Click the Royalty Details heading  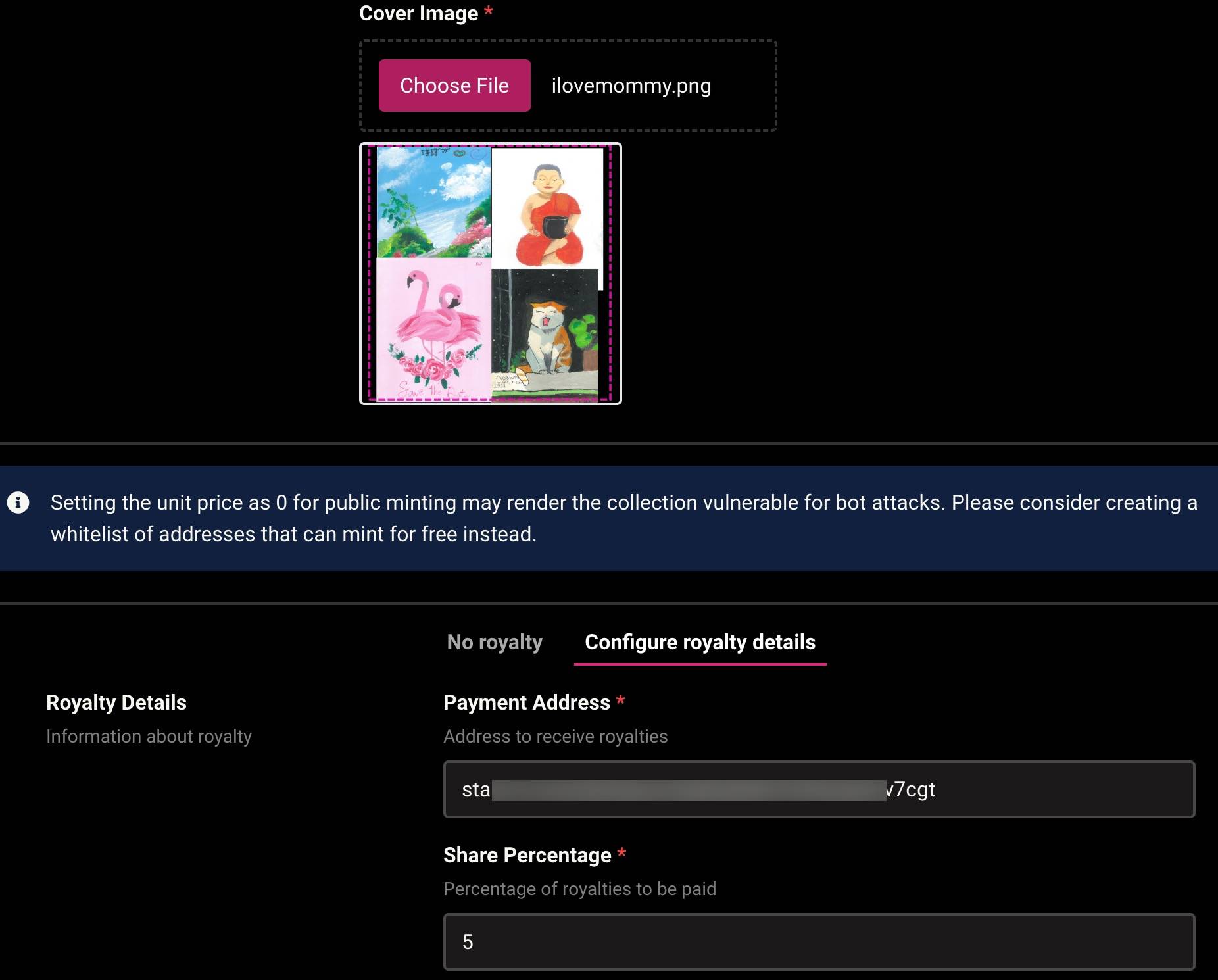(x=116, y=702)
